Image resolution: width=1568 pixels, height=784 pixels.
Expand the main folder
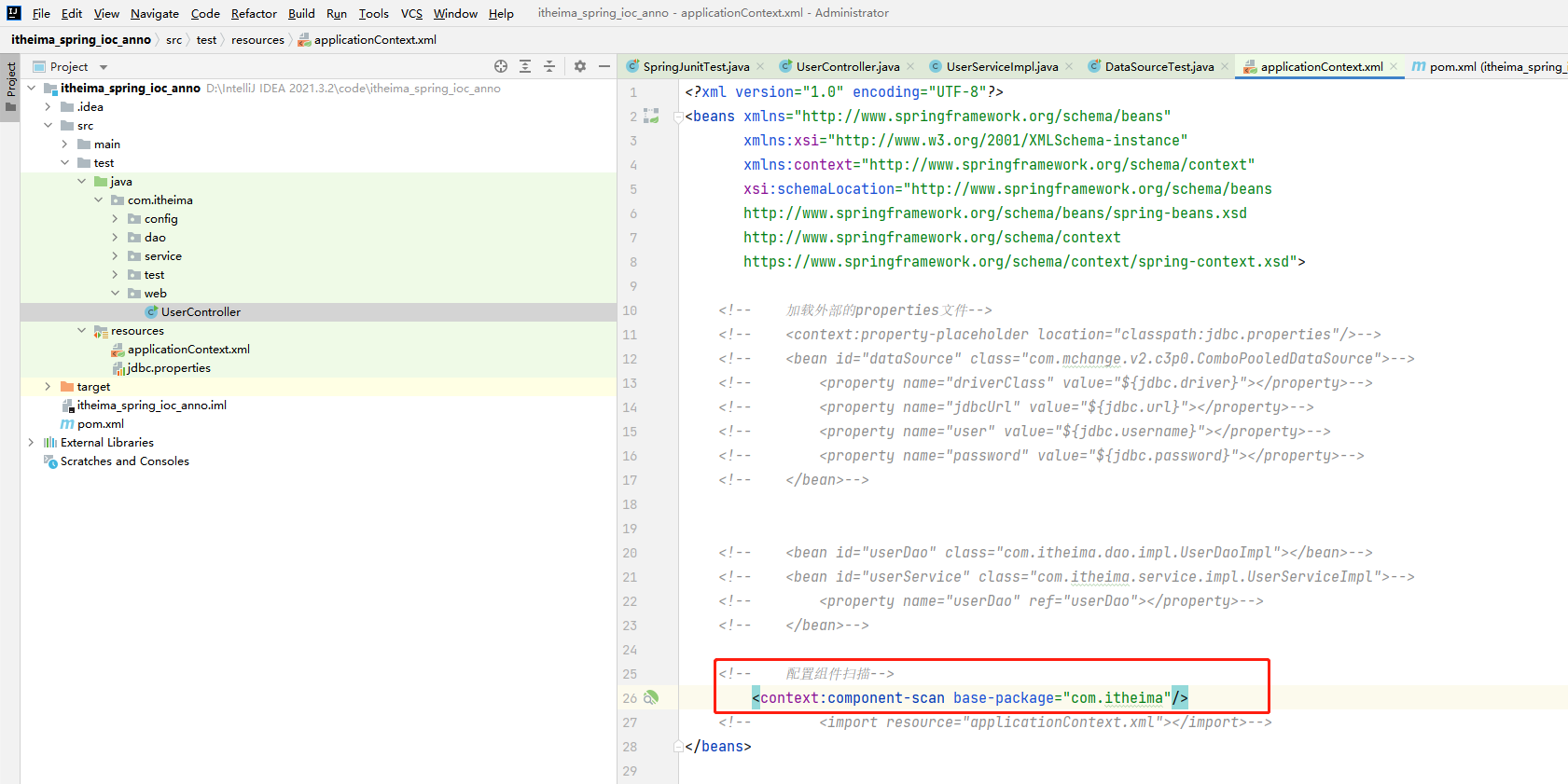(64, 144)
